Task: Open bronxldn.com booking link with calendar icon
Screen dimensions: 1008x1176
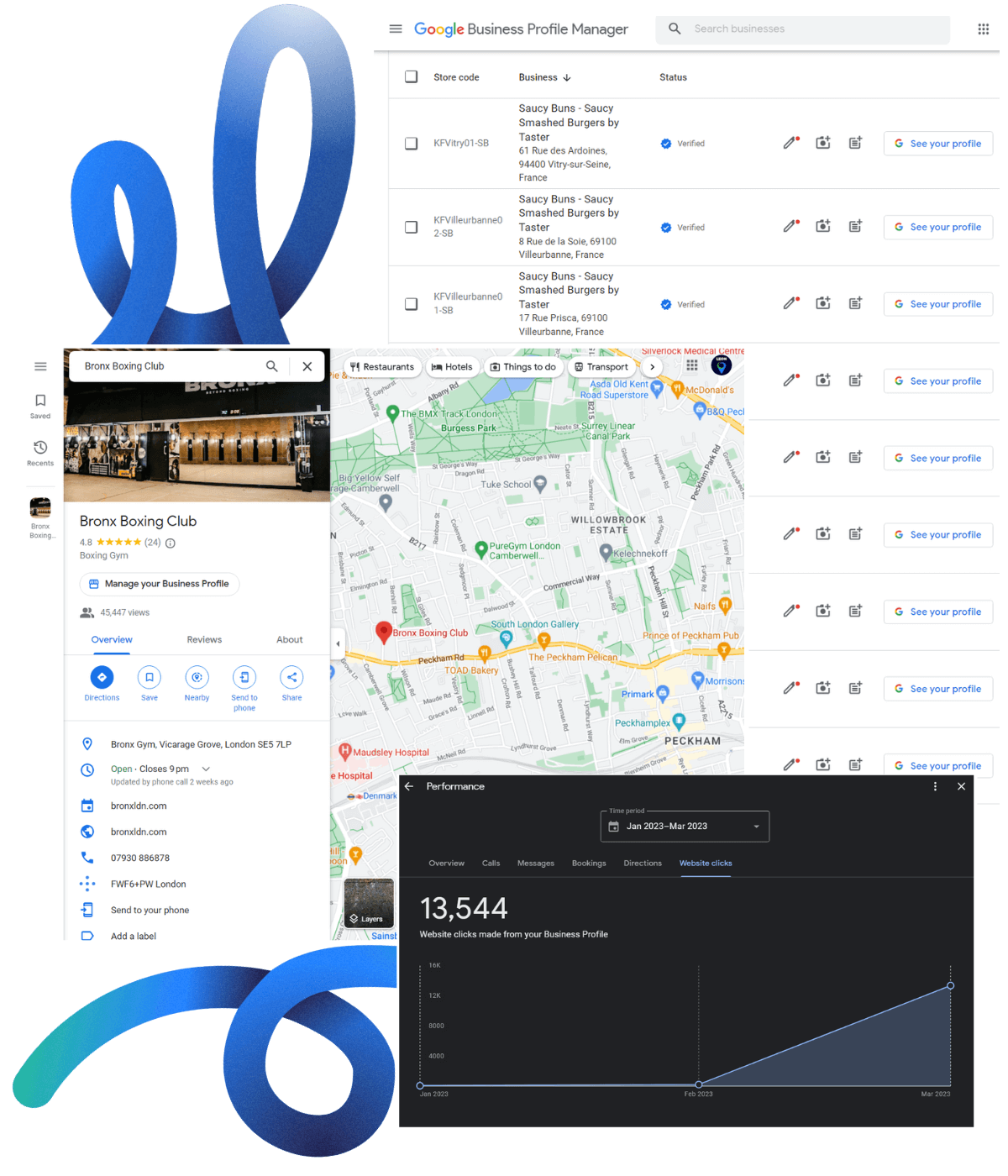Action: tap(139, 806)
